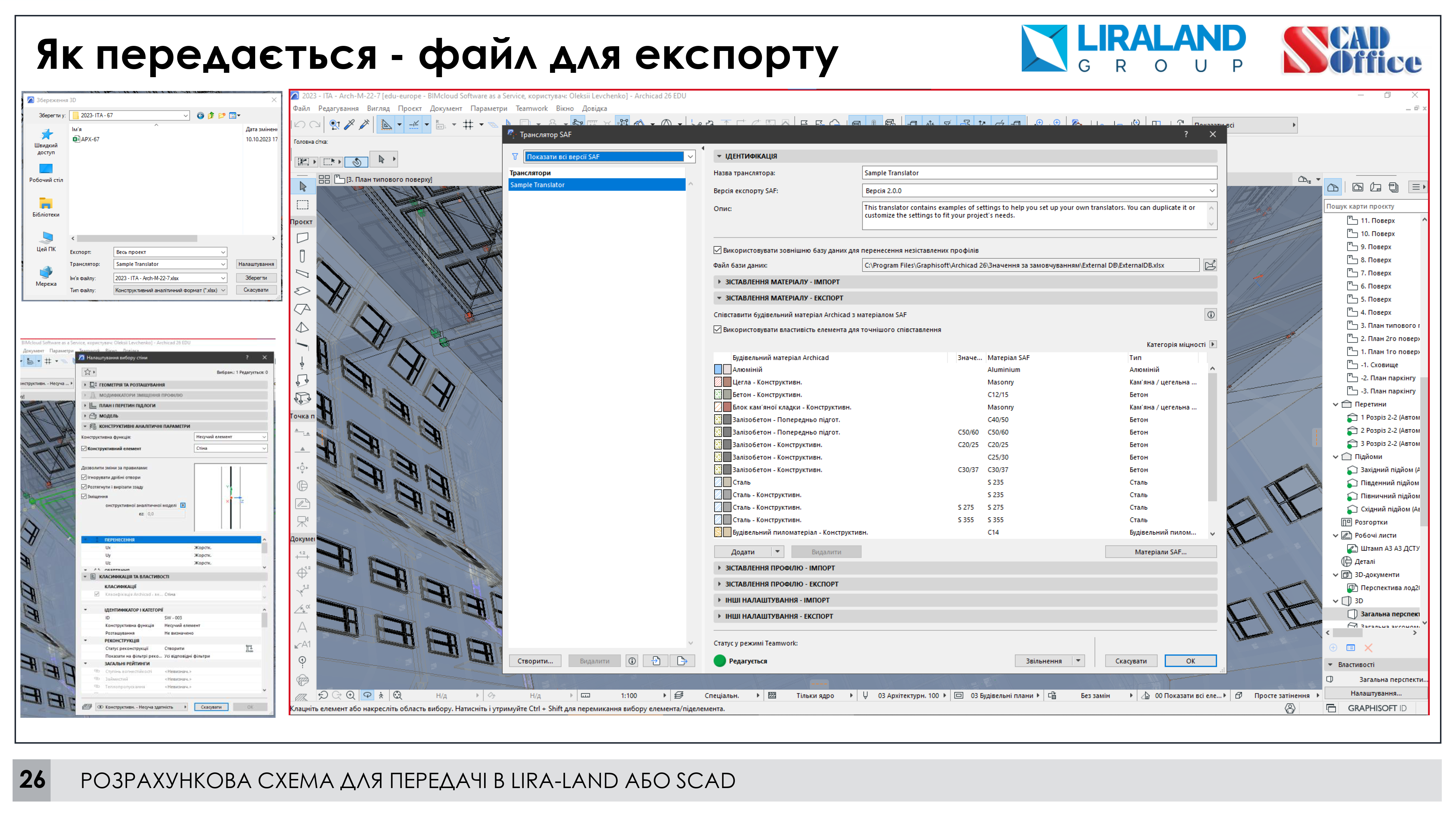
Task: Click Налаштування button in save dialog
Action: [256, 264]
